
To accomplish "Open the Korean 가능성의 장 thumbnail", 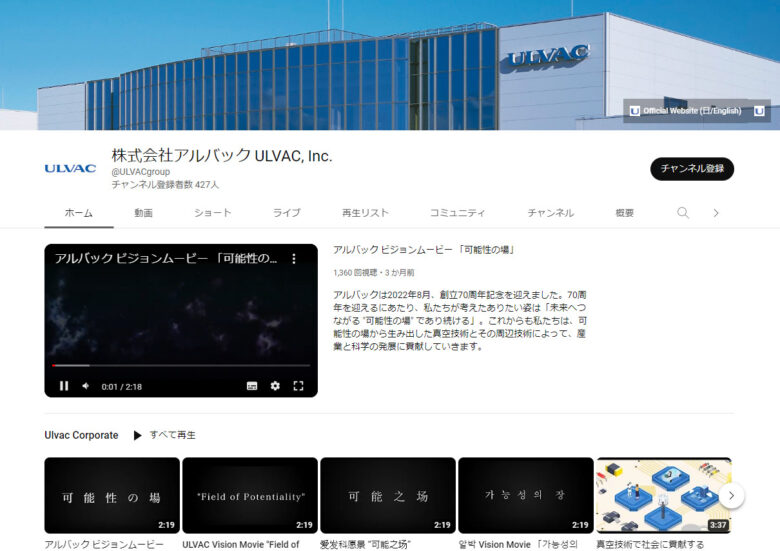I will pos(526,495).
